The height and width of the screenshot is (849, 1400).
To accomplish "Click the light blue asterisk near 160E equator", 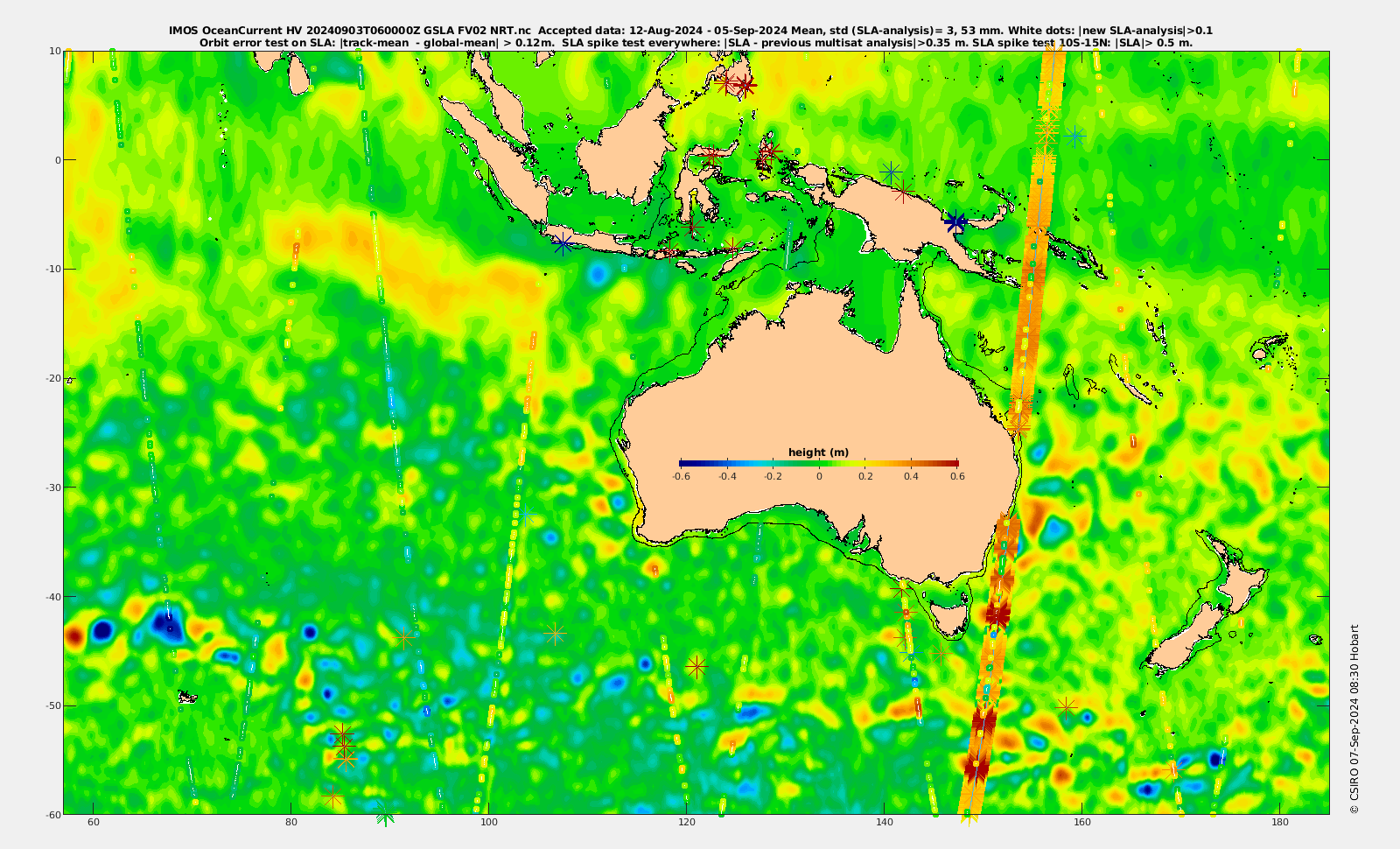I will click(x=1074, y=136).
